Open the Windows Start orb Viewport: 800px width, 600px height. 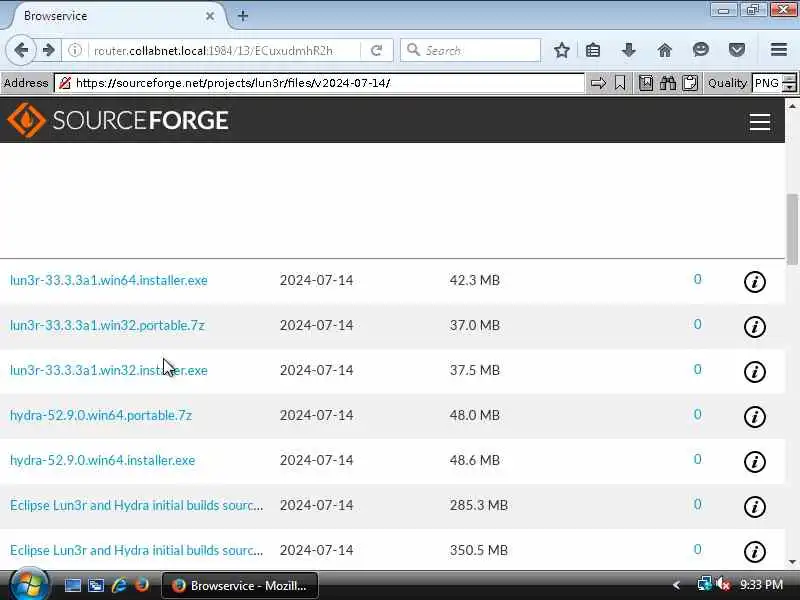click(x=29, y=585)
